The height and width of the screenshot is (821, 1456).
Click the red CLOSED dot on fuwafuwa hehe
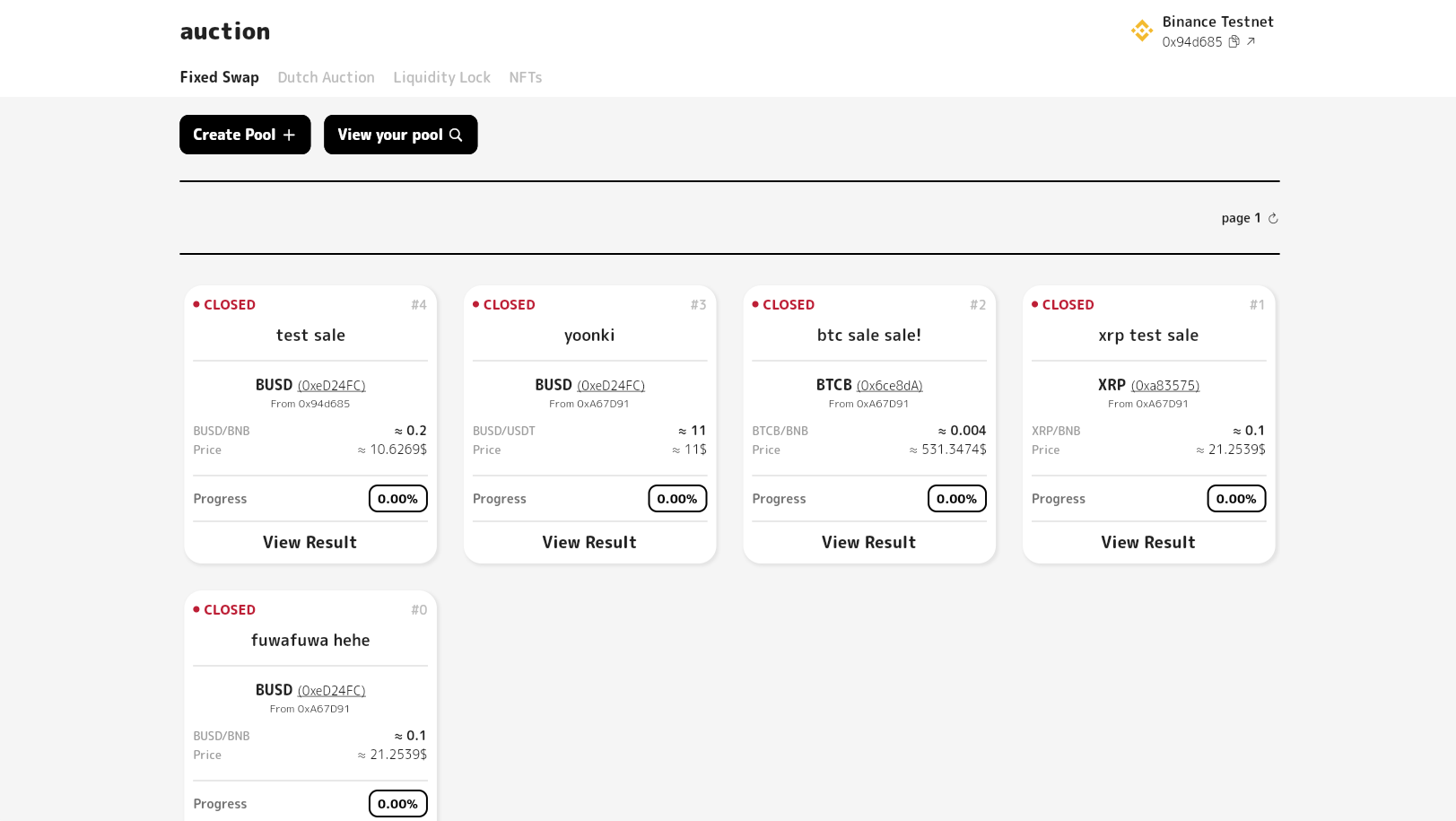click(196, 609)
